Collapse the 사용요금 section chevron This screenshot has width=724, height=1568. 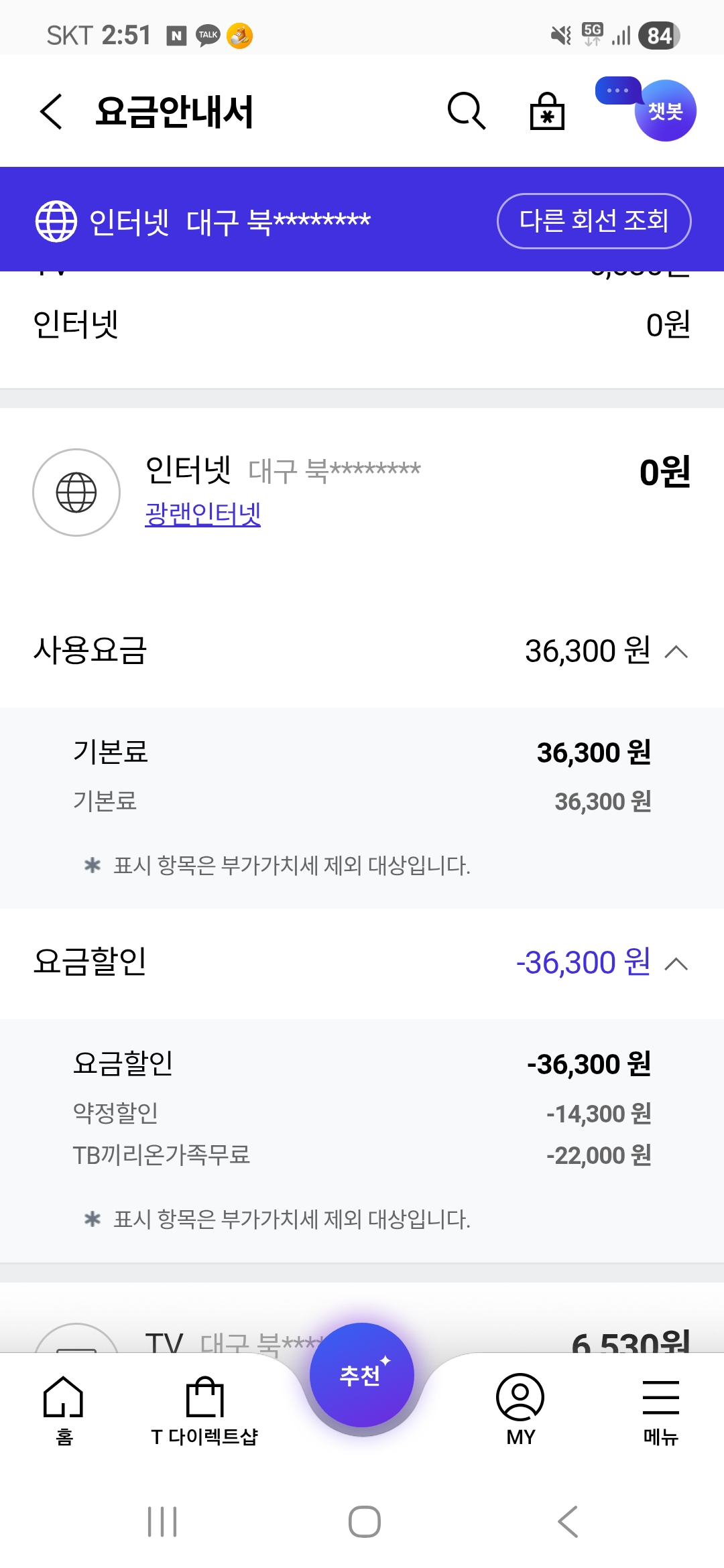676,651
